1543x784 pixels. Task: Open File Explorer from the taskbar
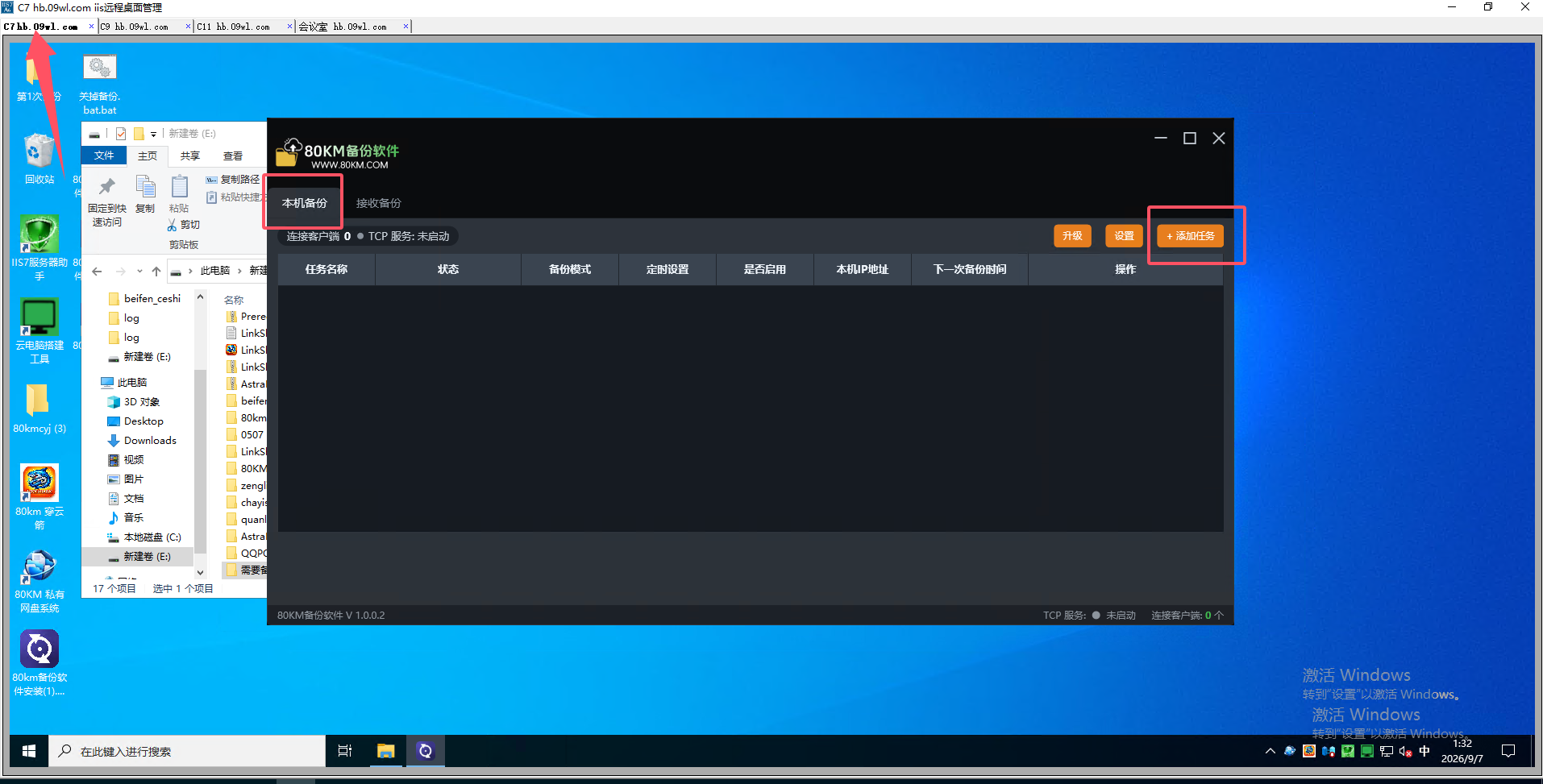pyautogui.click(x=385, y=751)
